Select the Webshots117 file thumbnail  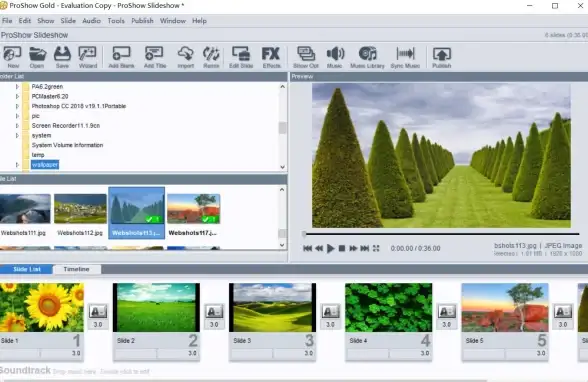point(194,209)
